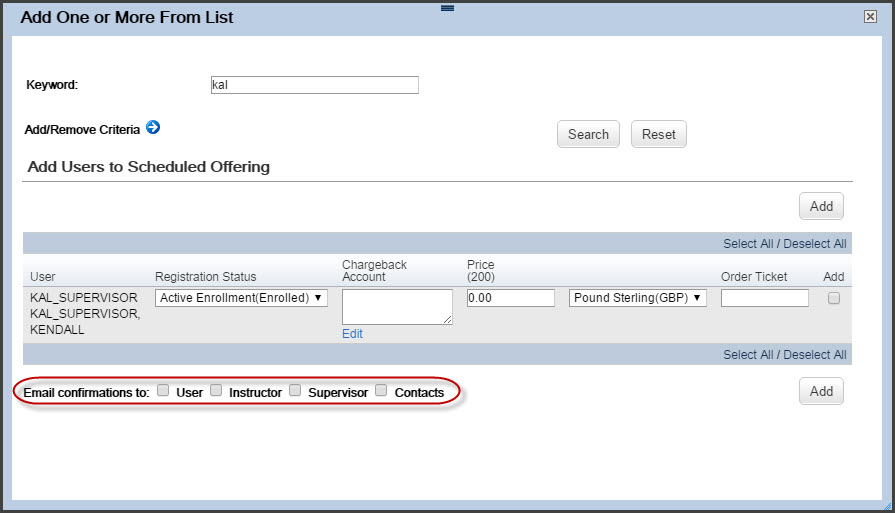Click the blue Add/Remove Criteria arrow icon
Screen dimensions: 895x513
tap(153, 127)
